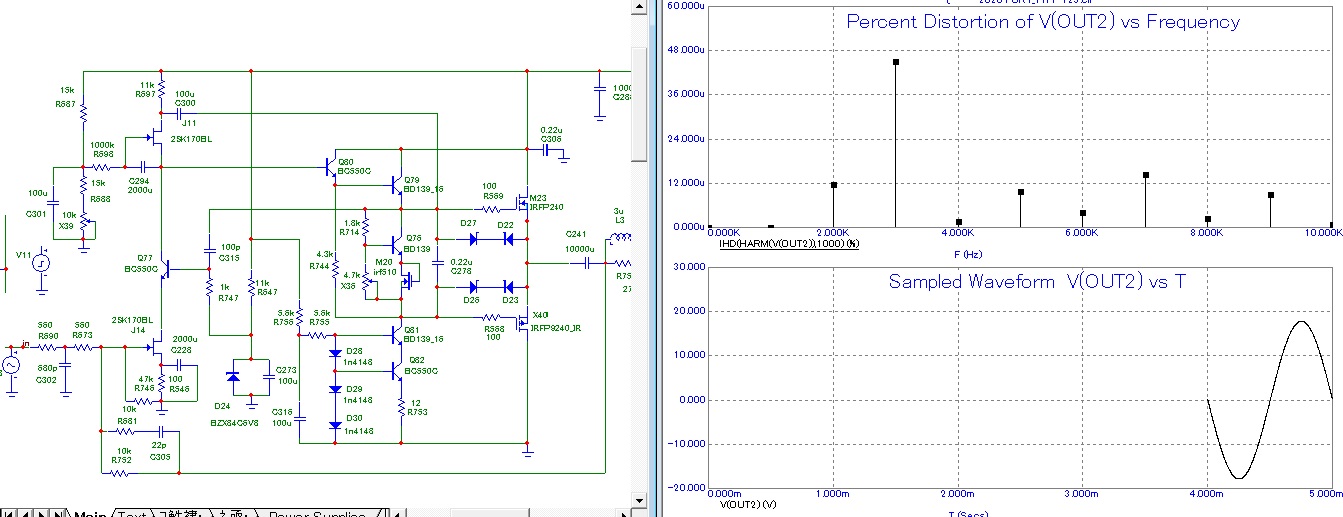Click the R714 1.8k label

coord(350,227)
